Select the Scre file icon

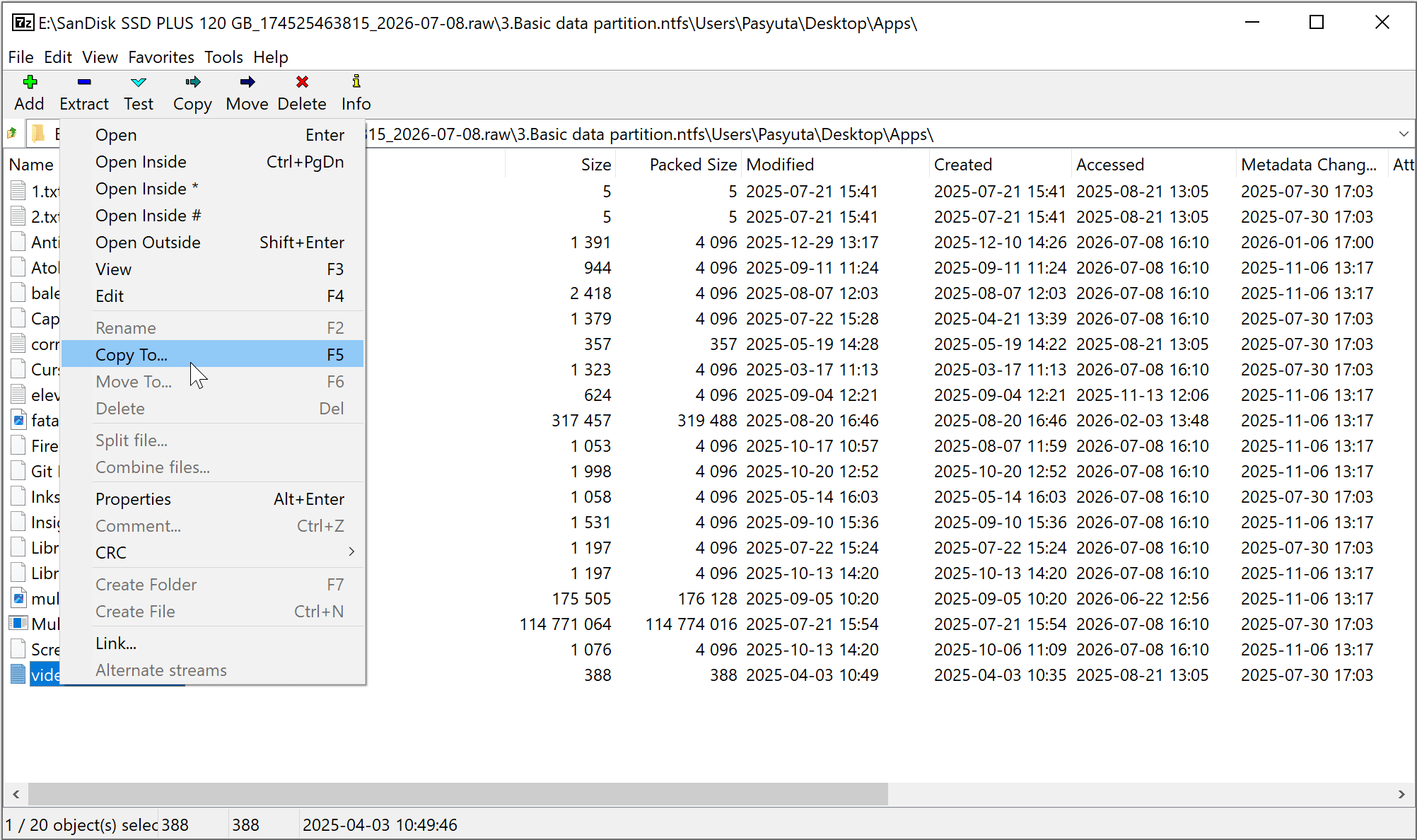(x=18, y=649)
